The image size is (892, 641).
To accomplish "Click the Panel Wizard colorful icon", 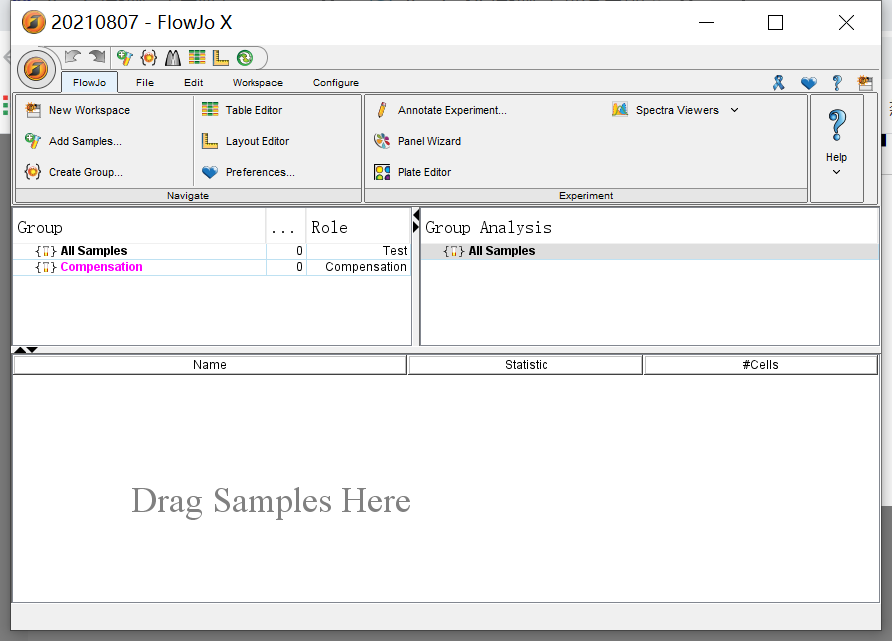I will (x=382, y=140).
